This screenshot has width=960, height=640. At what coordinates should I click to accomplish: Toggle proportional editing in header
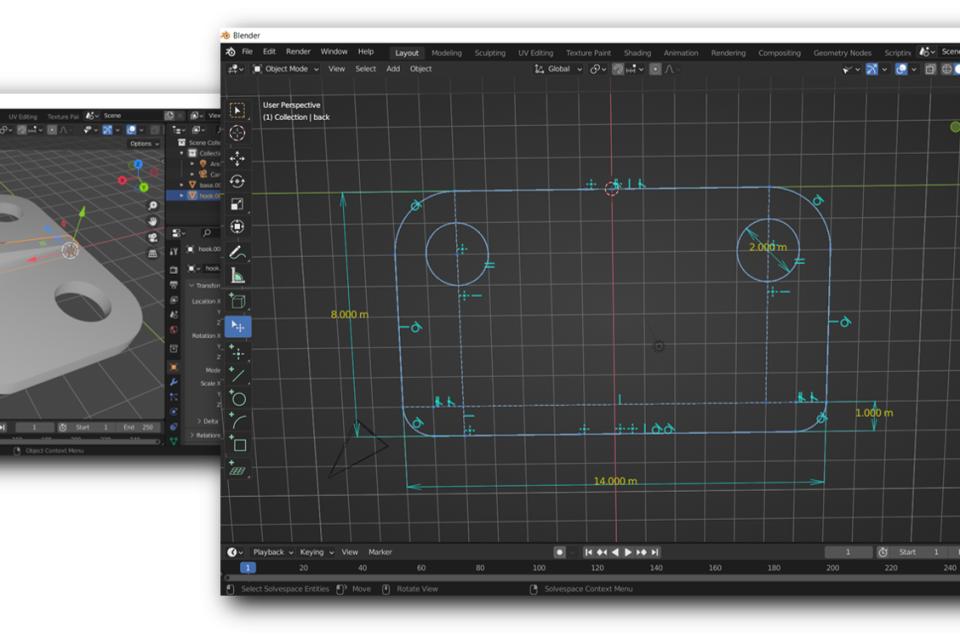(655, 69)
